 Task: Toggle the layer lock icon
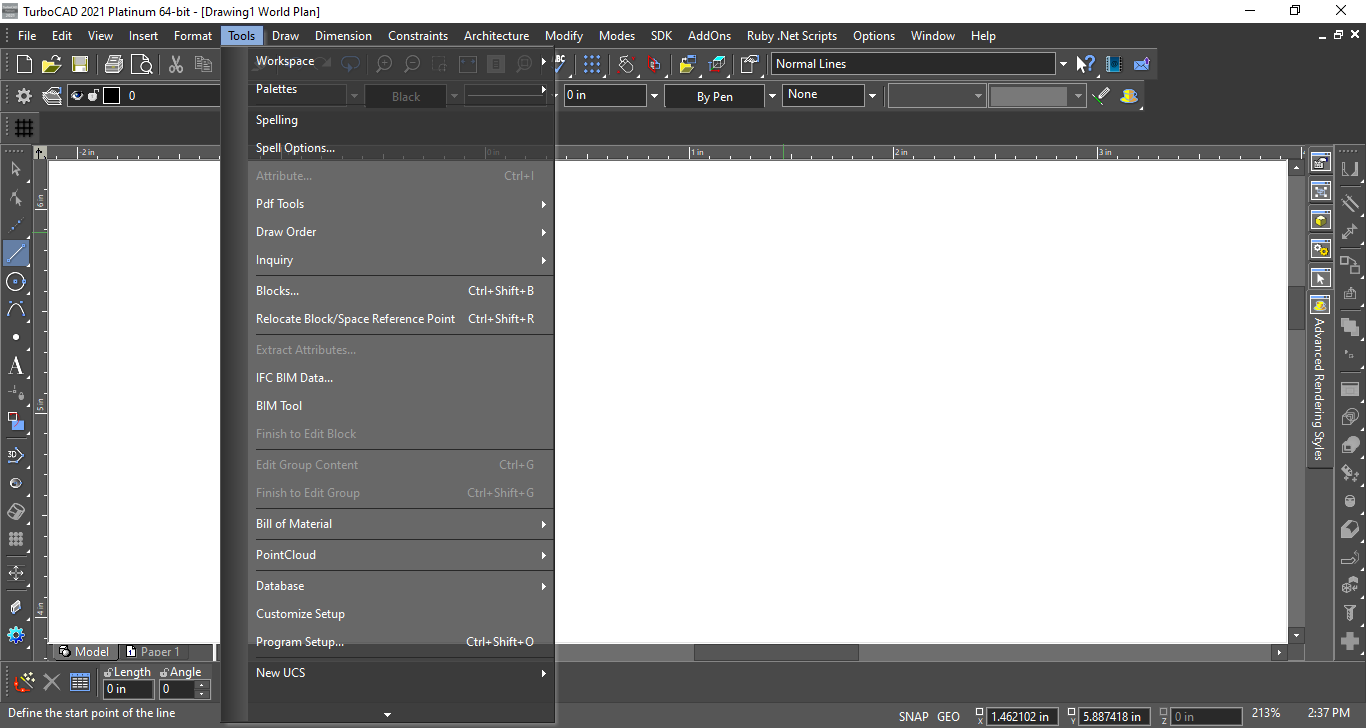93,96
